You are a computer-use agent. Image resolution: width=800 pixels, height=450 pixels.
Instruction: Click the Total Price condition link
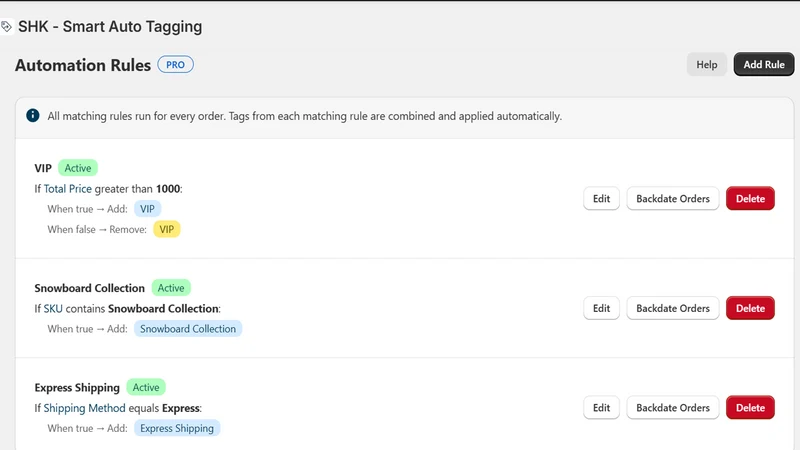pyautogui.click(x=68, y=189)
